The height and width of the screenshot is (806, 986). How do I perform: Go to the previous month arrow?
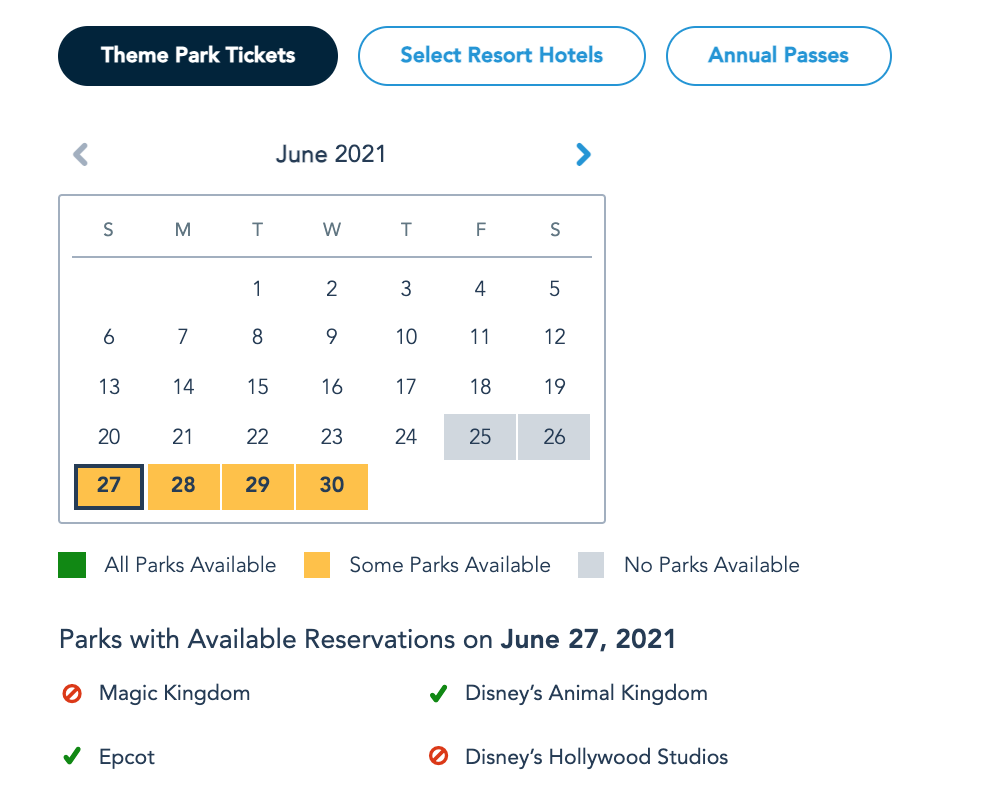click(x=81, y=154)
